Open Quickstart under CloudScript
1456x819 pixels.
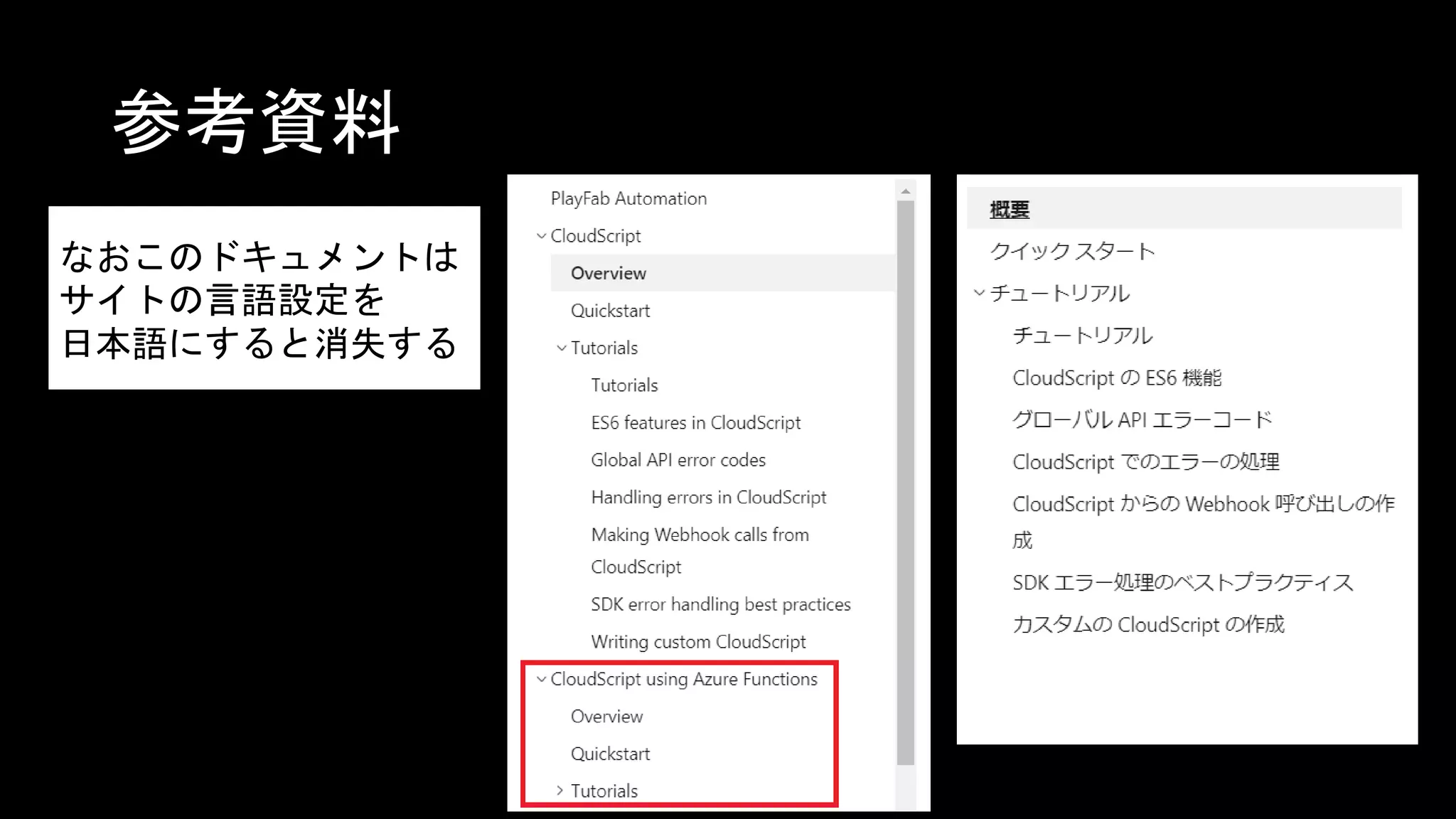click(610, 311)
